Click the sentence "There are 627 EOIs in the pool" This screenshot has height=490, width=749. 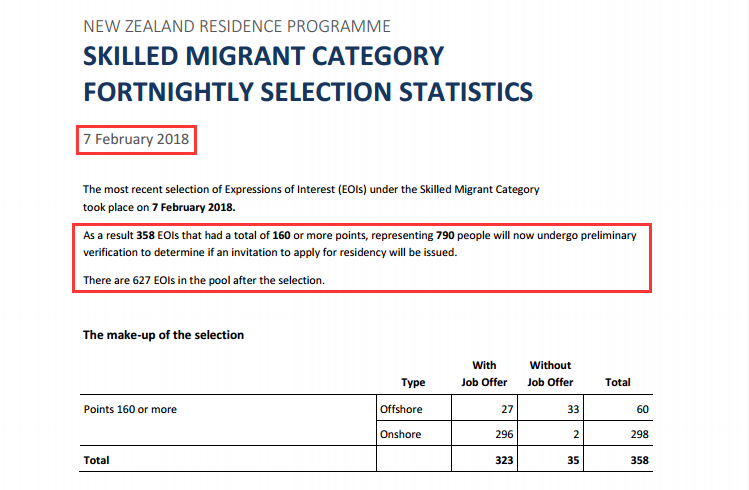pos(203,281)
